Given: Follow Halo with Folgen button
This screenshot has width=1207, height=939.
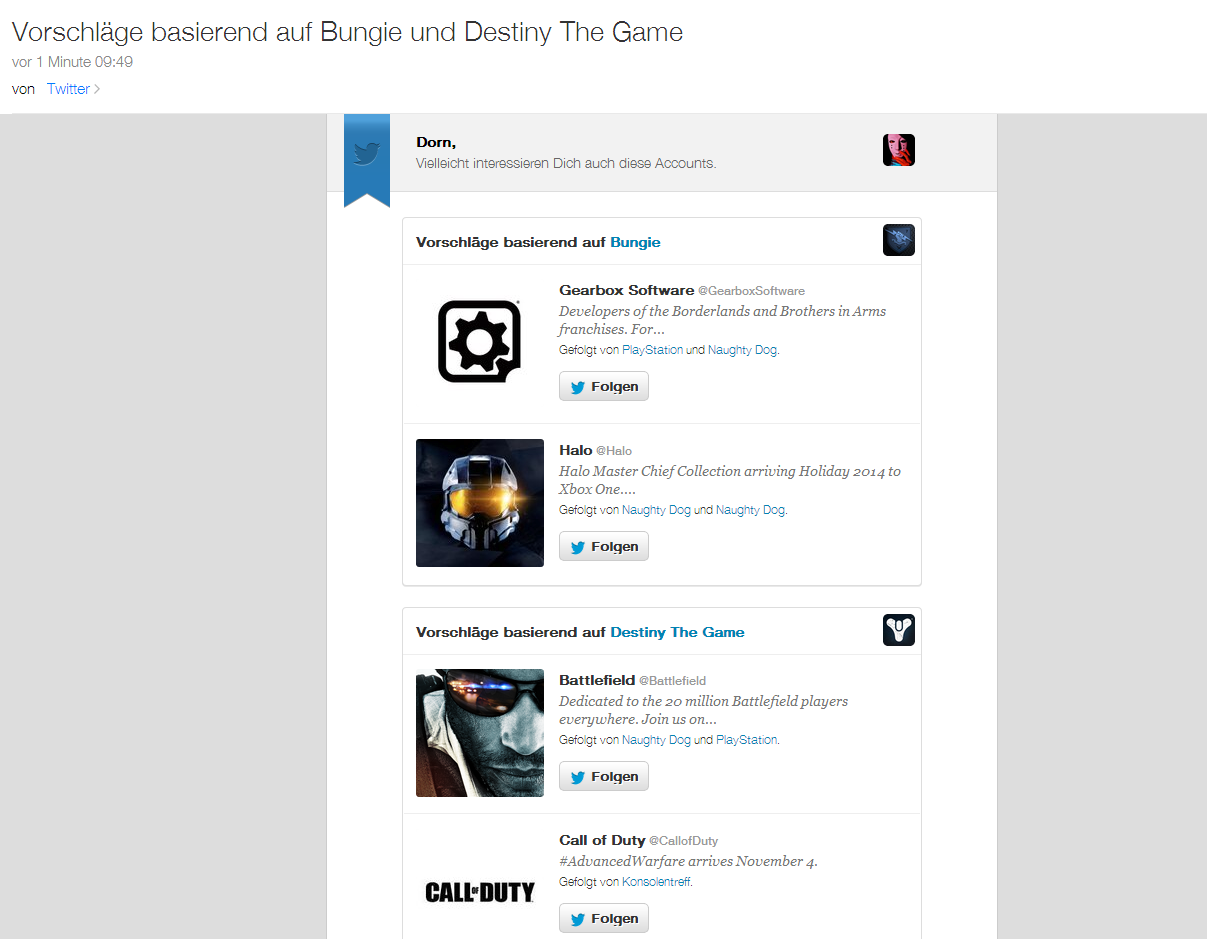Looking at the screenshot, I should pos(604,546).
